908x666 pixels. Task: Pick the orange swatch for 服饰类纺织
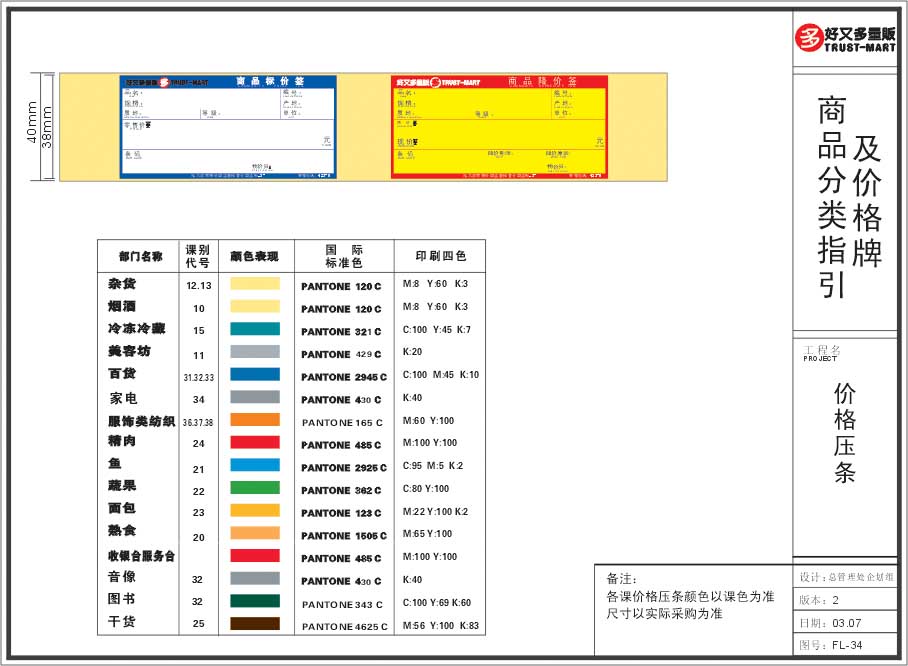click(255, 420)
